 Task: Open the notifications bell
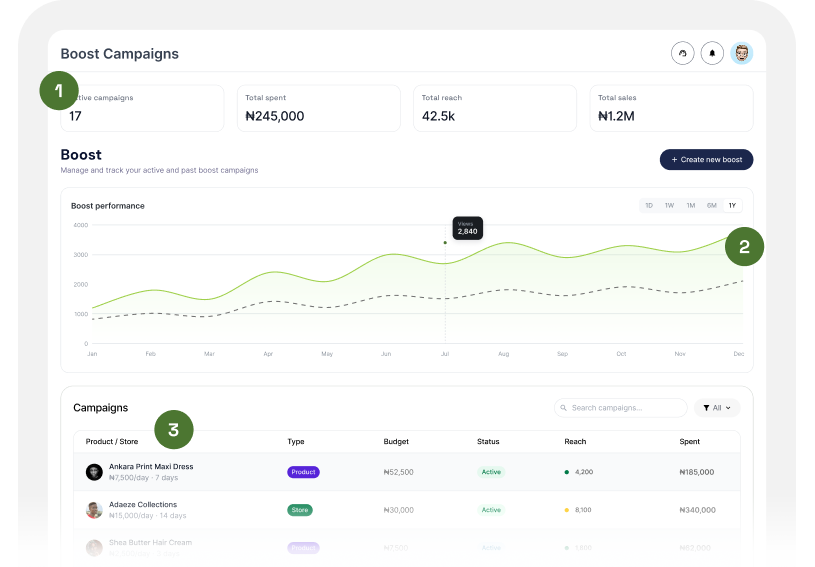[712, 53]
